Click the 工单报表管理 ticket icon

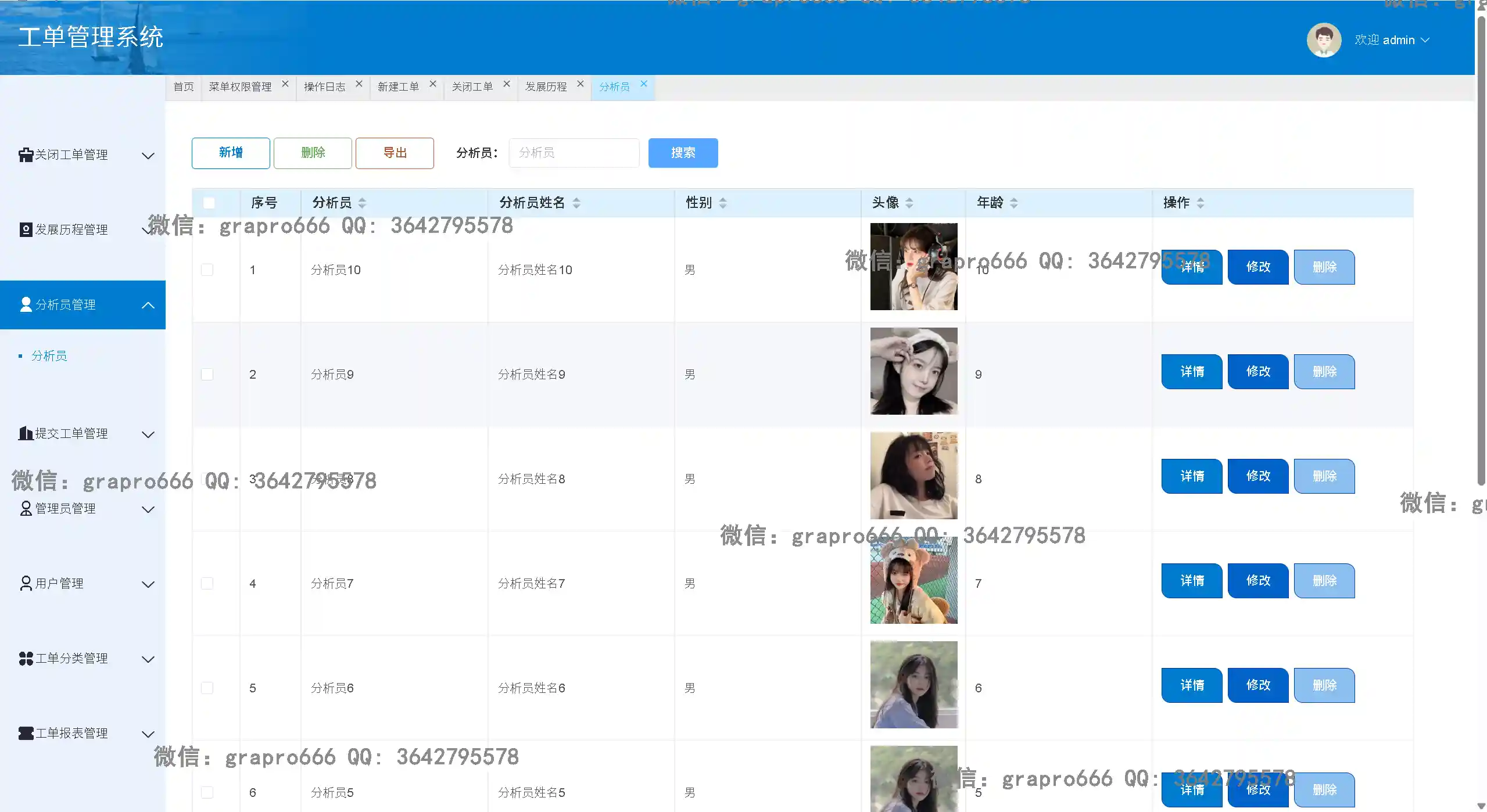[26, 733]
